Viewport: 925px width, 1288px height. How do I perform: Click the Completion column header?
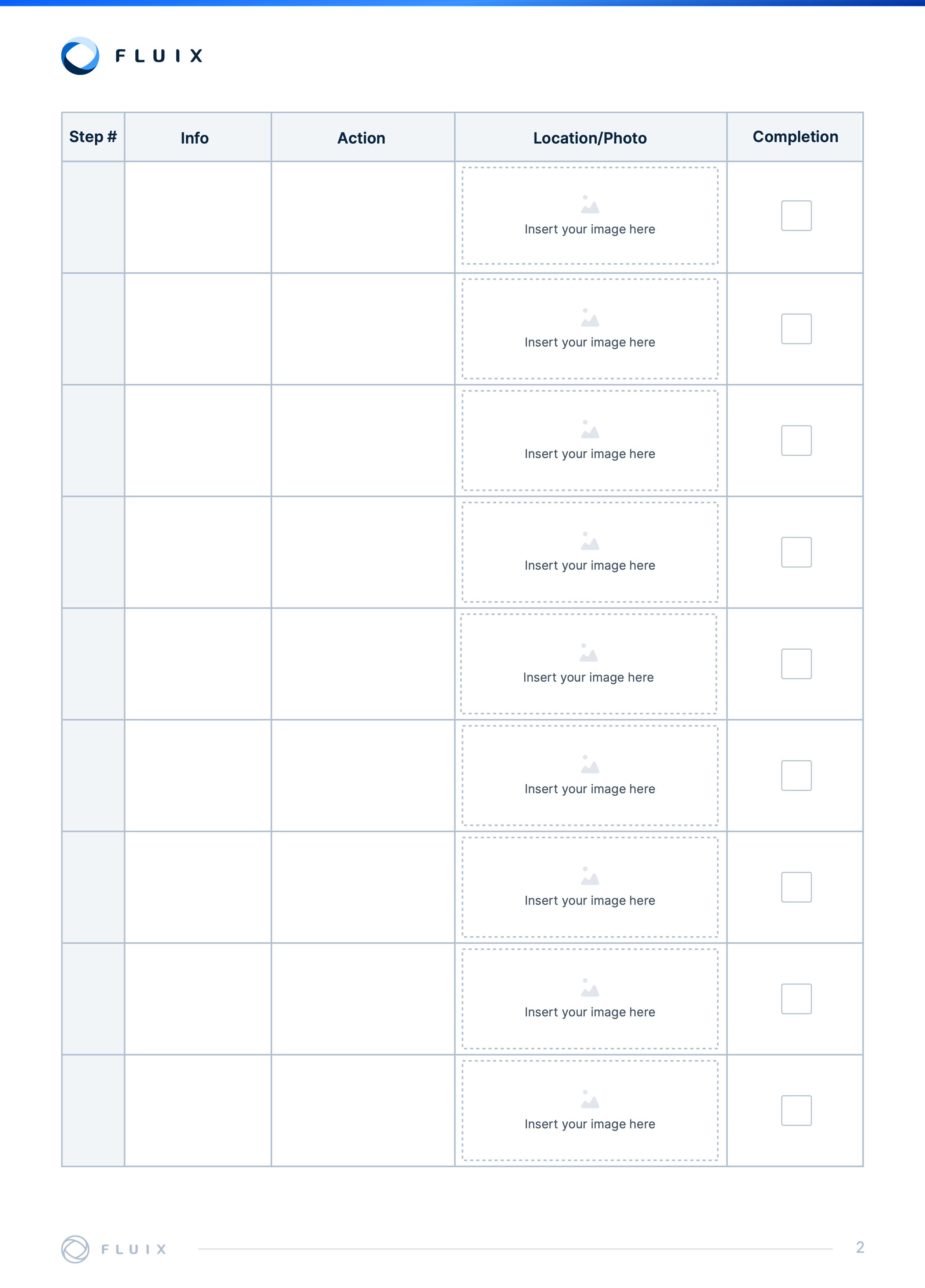coord(795,137)
